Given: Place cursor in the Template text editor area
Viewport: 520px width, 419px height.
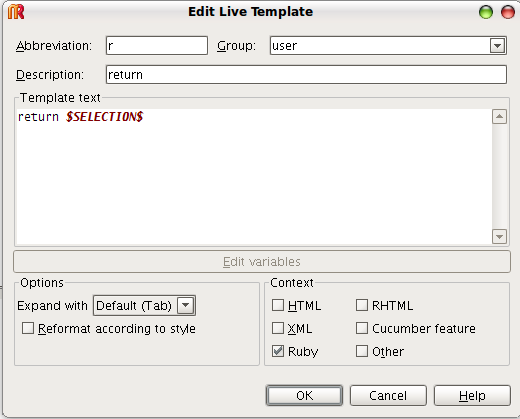Looking at the screenshot, I should (x=254, y=177).
